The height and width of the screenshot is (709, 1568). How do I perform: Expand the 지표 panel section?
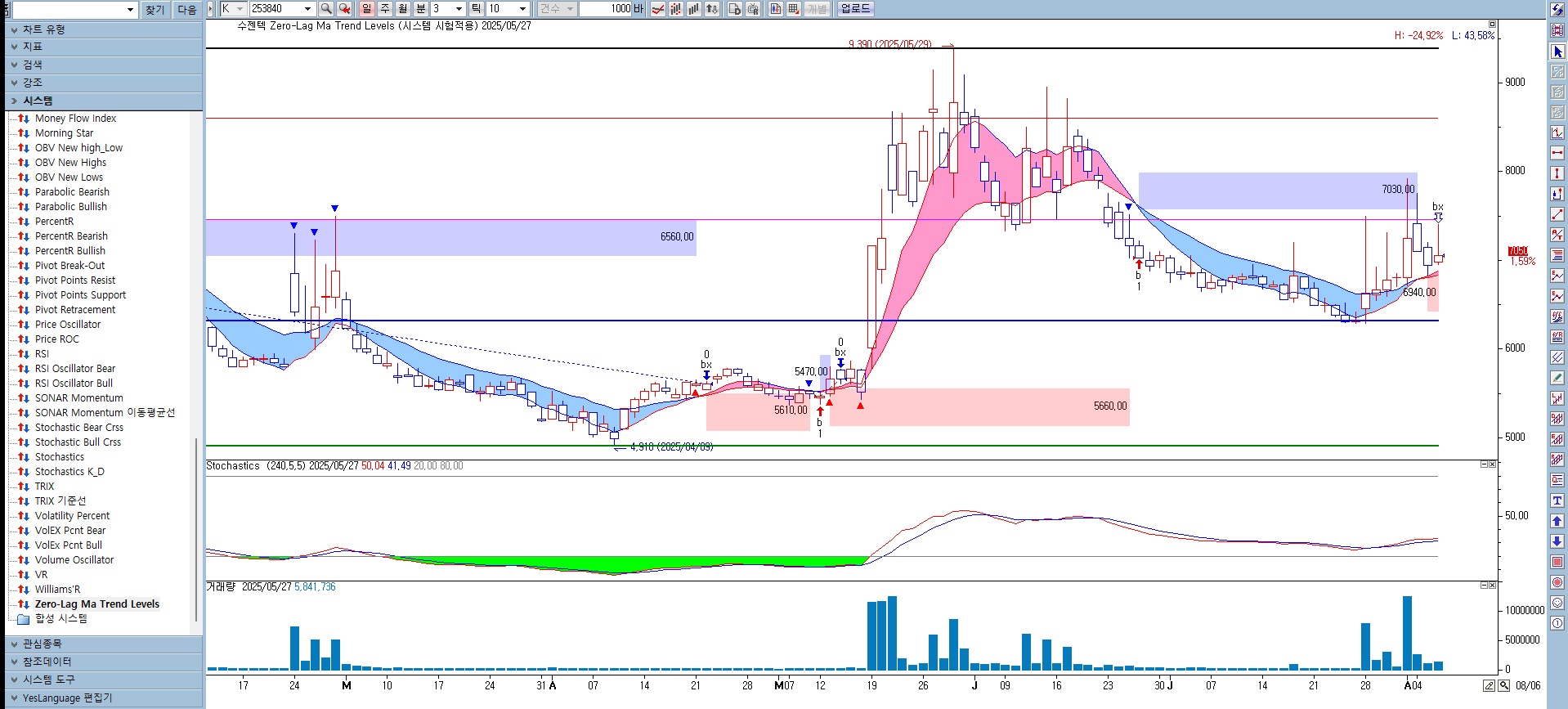point(33,47)
